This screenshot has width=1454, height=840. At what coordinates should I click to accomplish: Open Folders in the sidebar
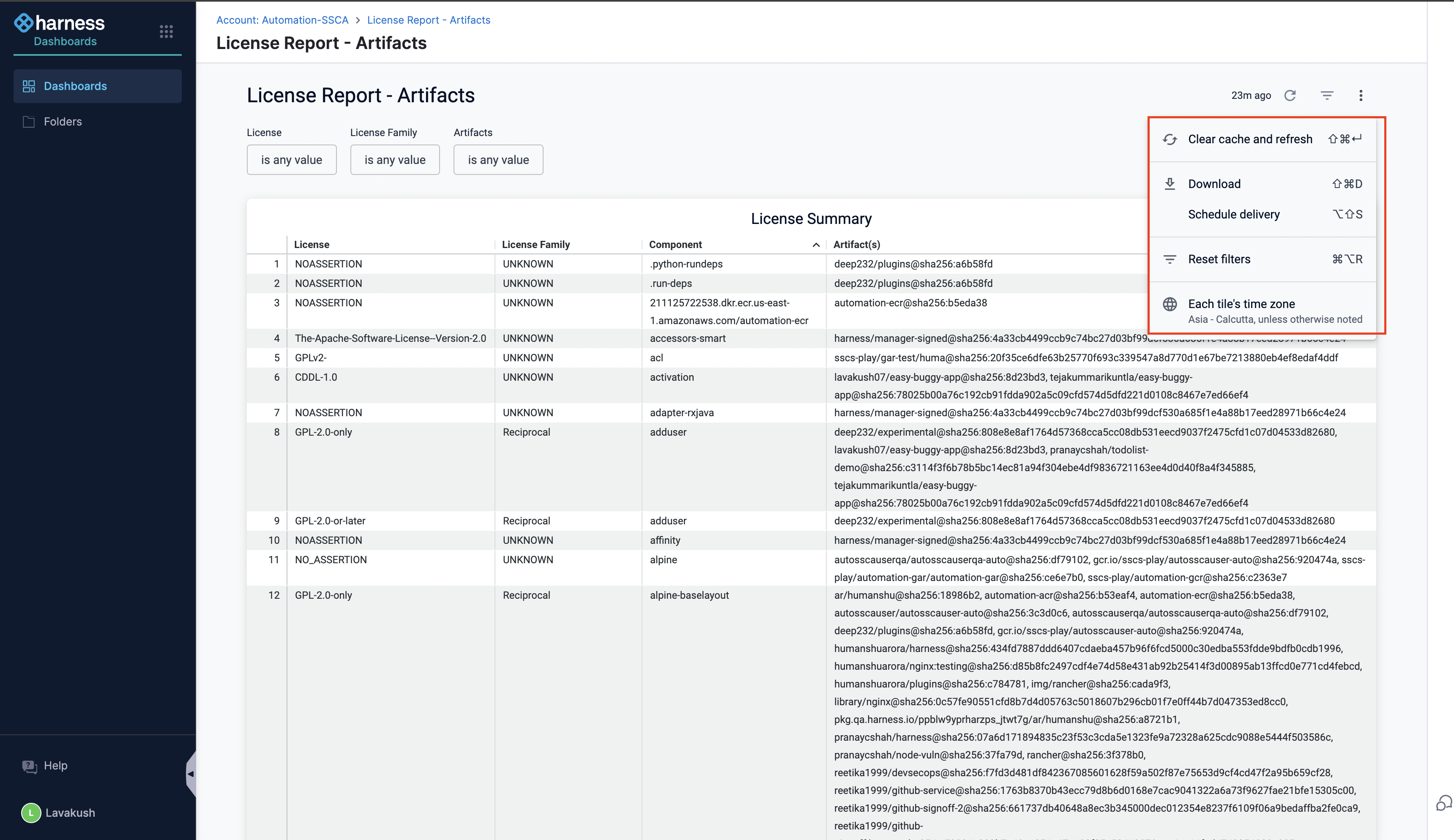[63, 121]
